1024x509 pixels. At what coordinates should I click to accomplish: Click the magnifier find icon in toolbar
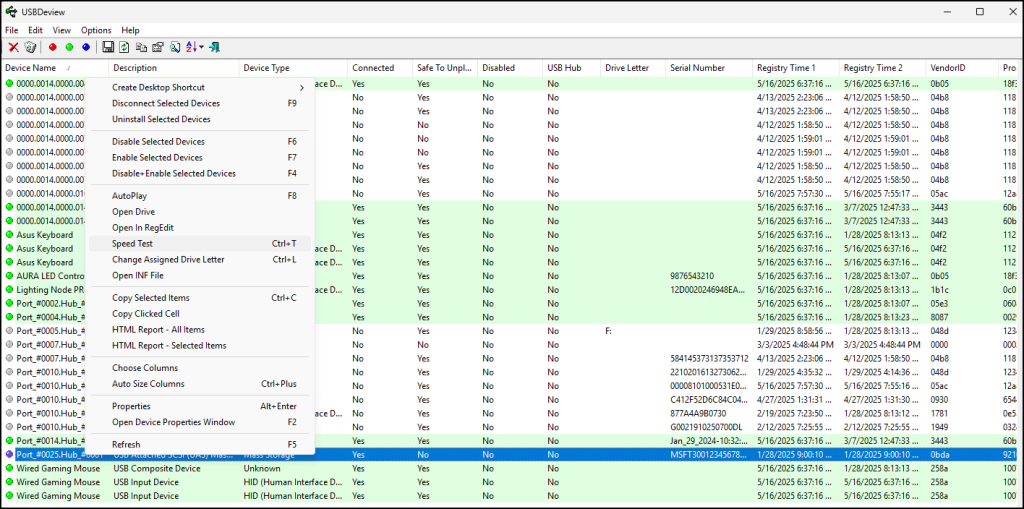[174, 47]
